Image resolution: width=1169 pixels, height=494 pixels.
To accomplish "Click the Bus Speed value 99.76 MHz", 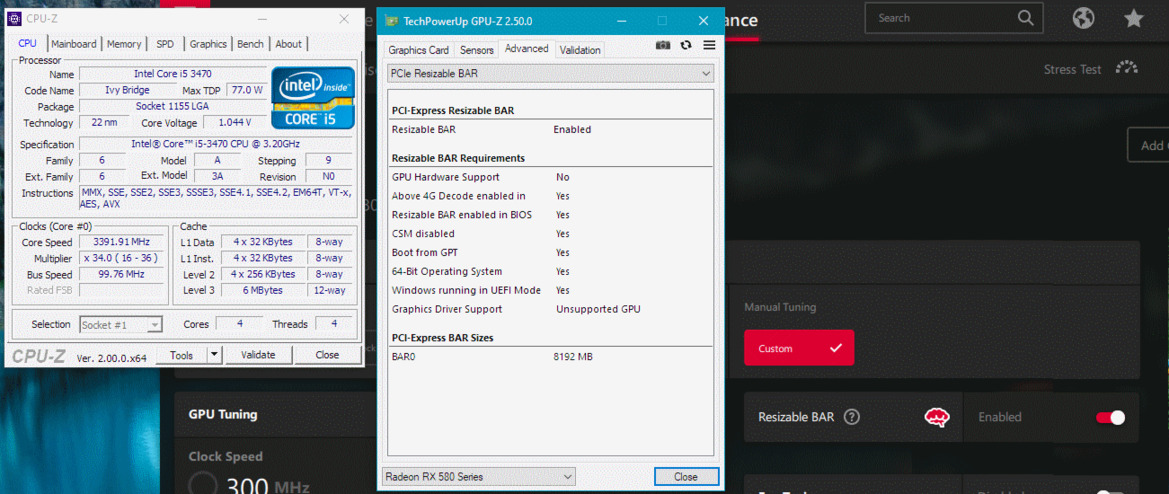I will [x=122, y=274].
